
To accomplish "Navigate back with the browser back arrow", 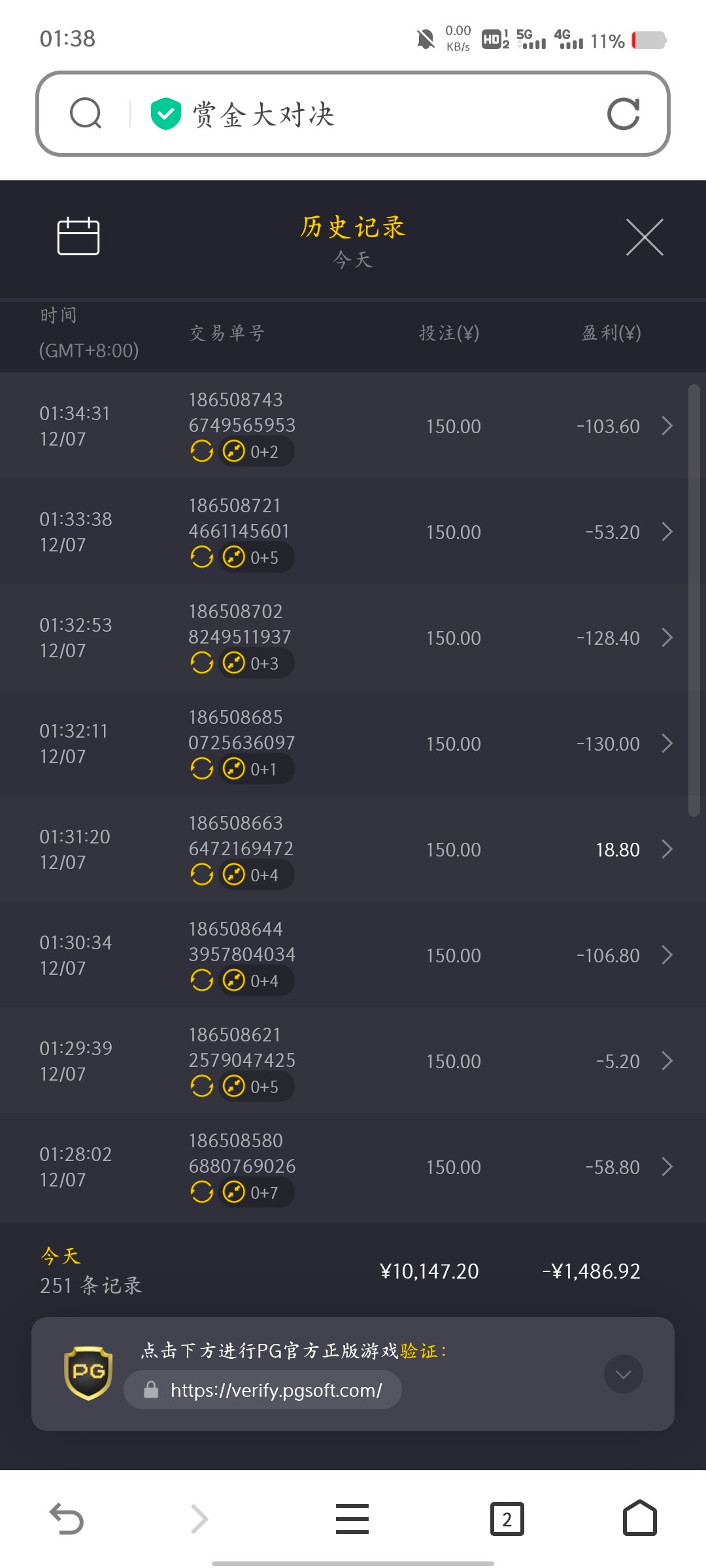I will (67, 1518).
